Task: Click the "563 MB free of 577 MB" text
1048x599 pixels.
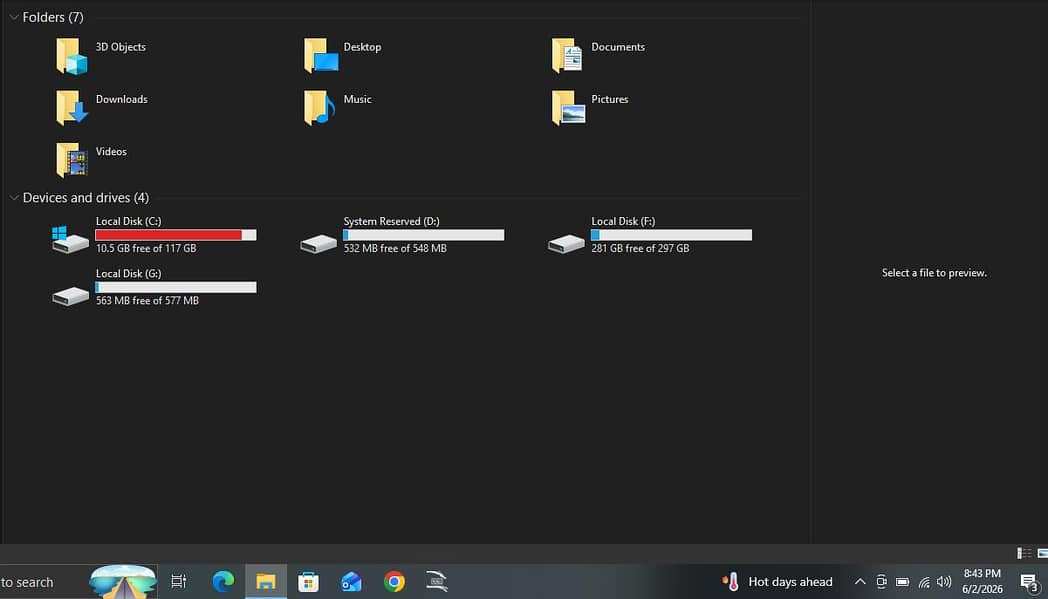Action: tap(147, 300)
